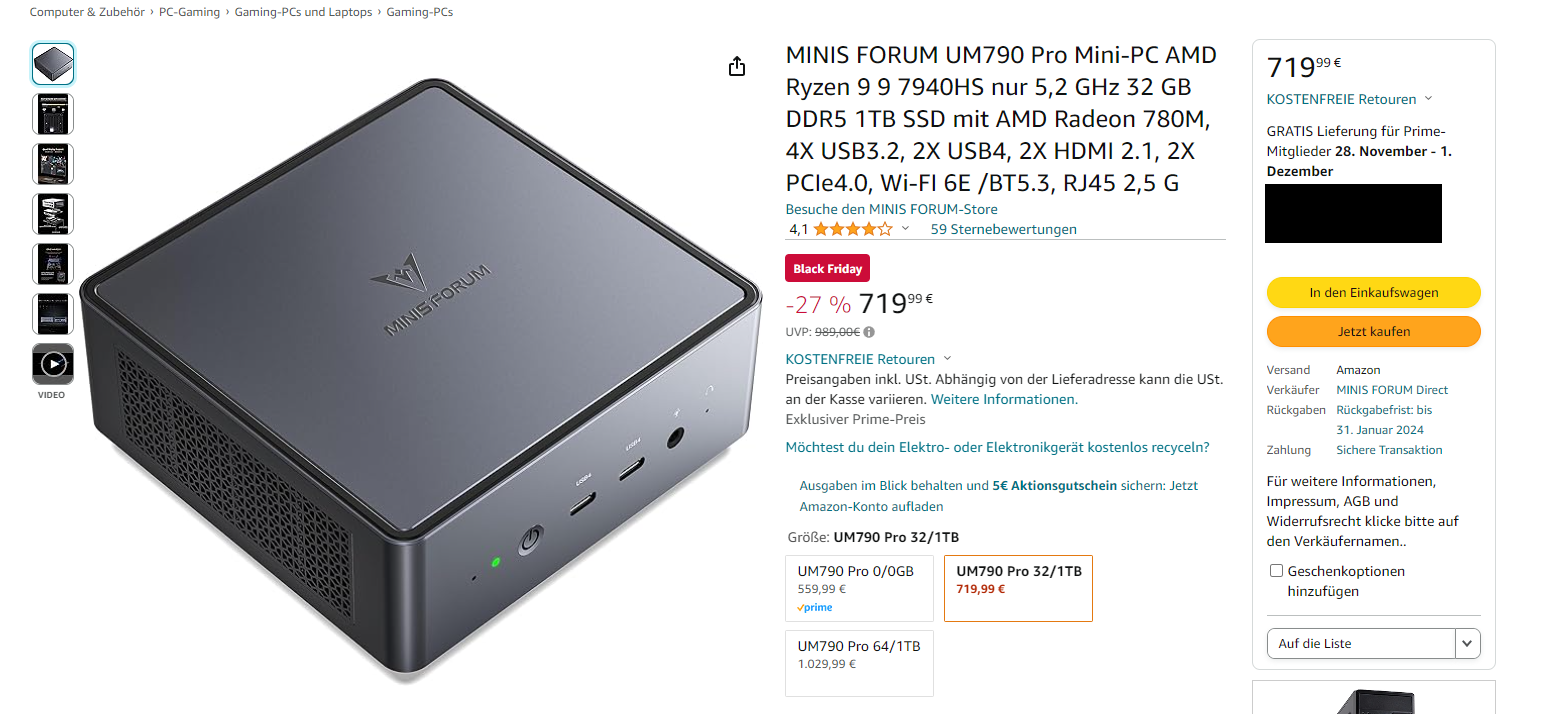Select the first product thumbnail image

point(53,64)
